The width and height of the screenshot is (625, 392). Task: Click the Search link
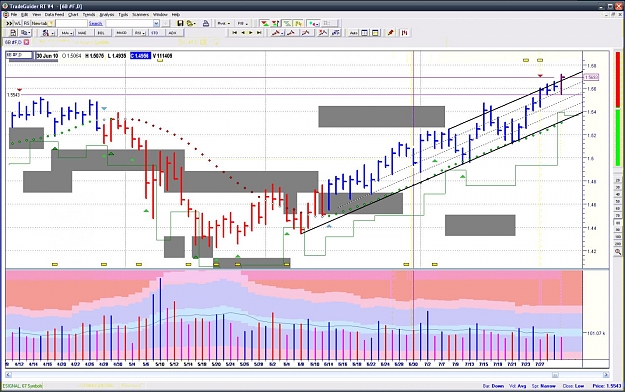point(96,24)
